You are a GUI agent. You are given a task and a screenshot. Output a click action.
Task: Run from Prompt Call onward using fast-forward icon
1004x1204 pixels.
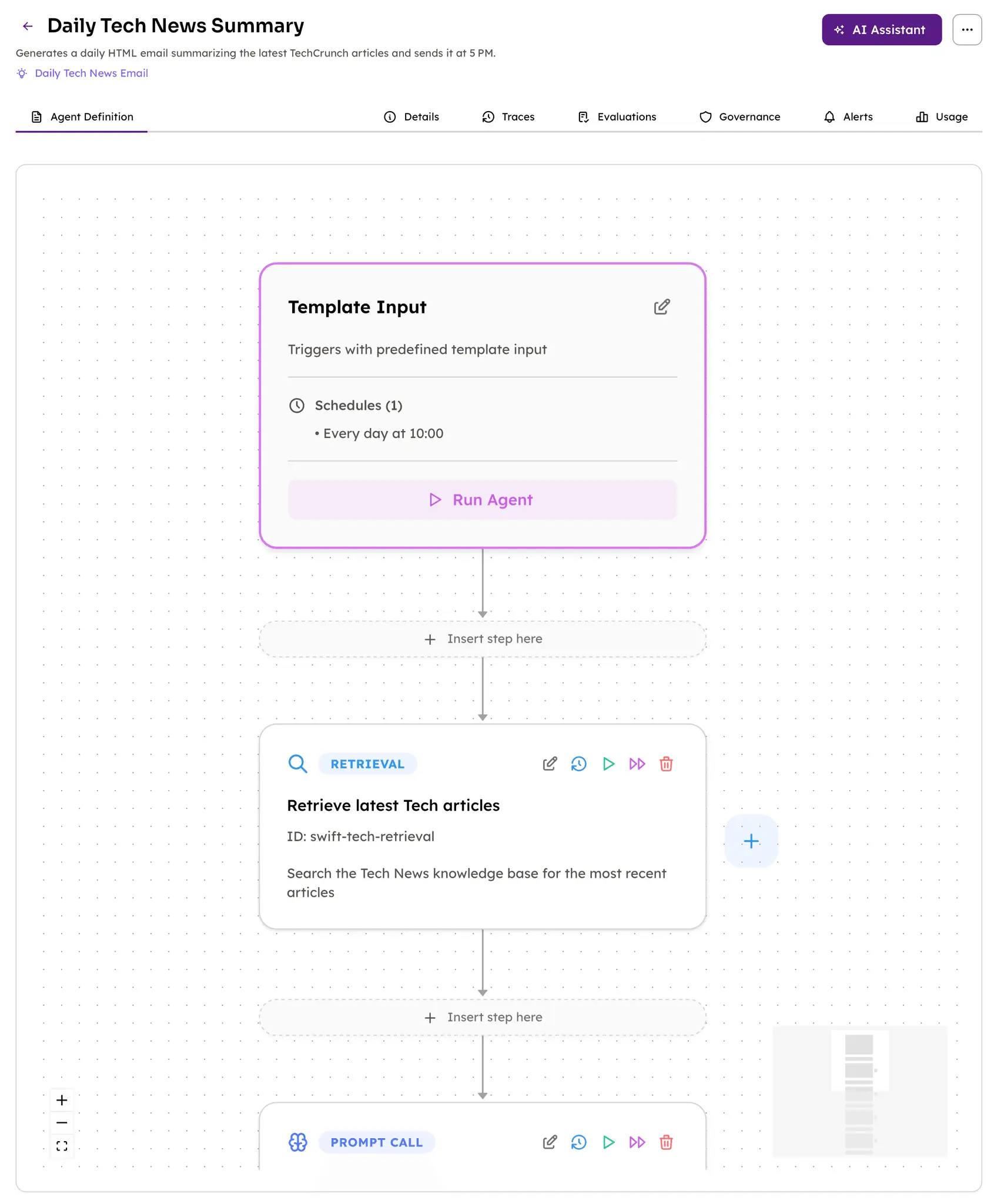point(637,1142)
